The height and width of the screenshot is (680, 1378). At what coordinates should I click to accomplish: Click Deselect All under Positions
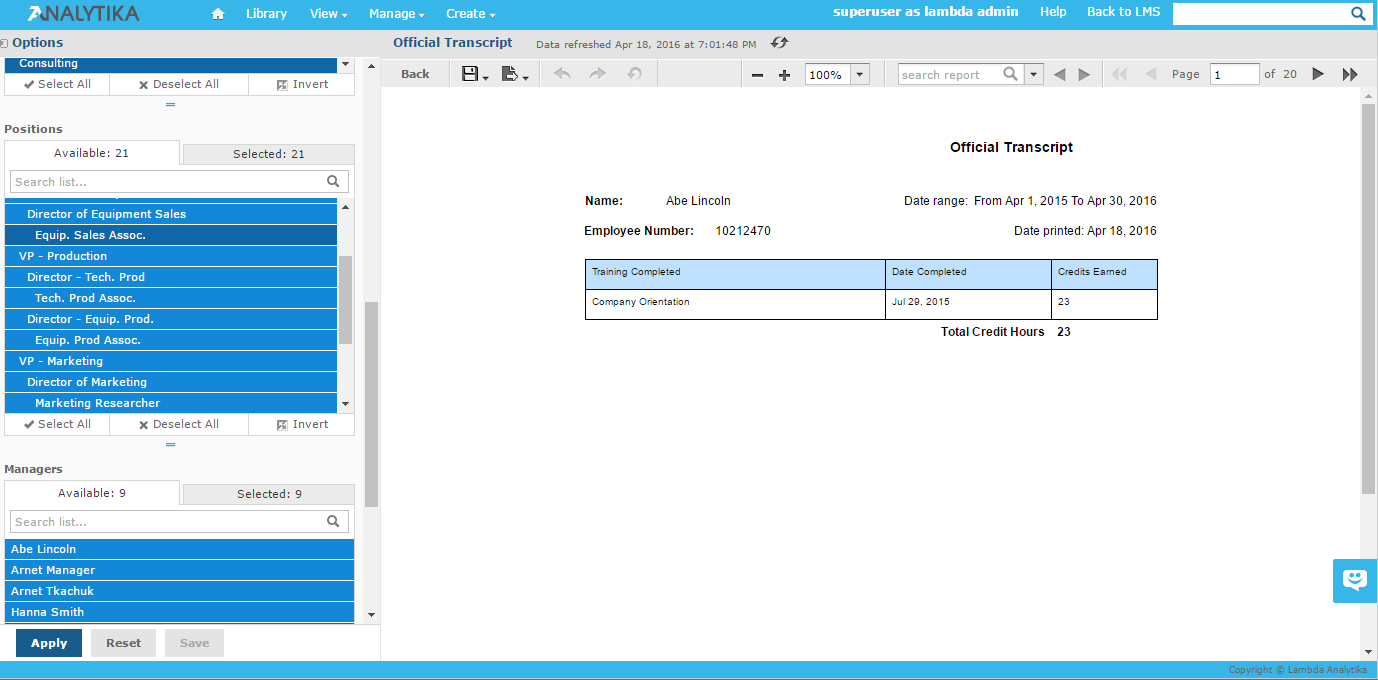point(178,424)
